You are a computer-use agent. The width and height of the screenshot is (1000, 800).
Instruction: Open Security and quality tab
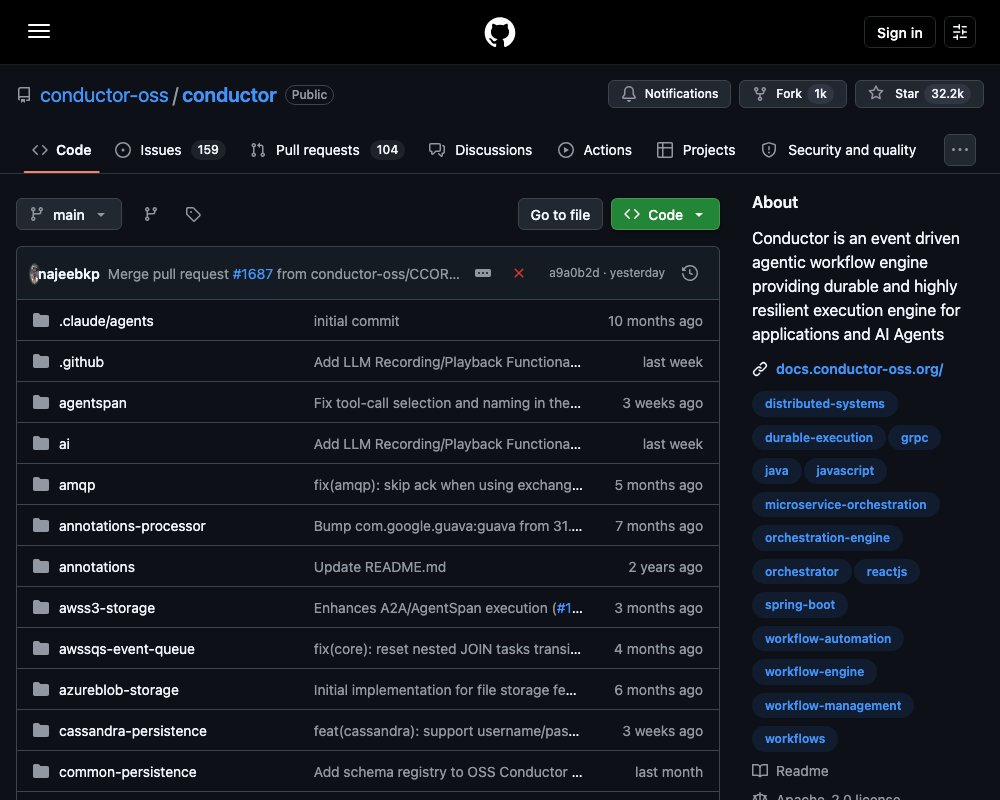(839, 150)
